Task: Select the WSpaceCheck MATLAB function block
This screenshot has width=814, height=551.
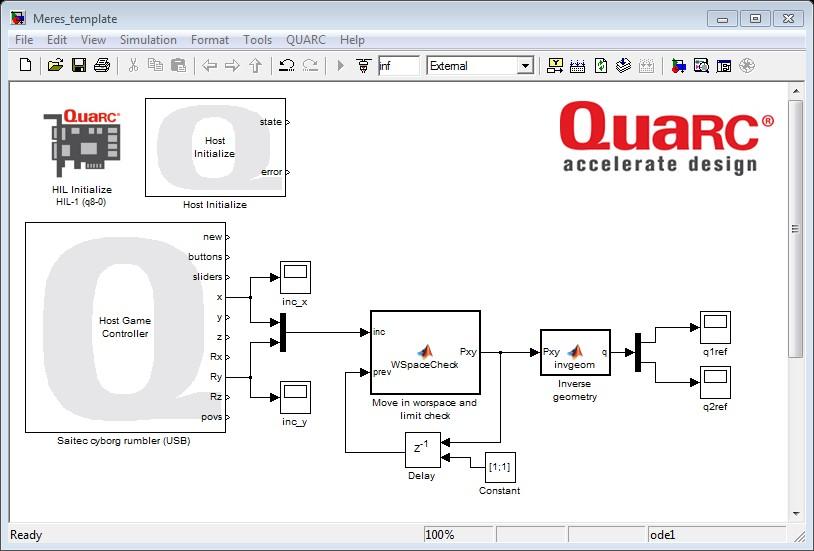Action: coord(425,353)
